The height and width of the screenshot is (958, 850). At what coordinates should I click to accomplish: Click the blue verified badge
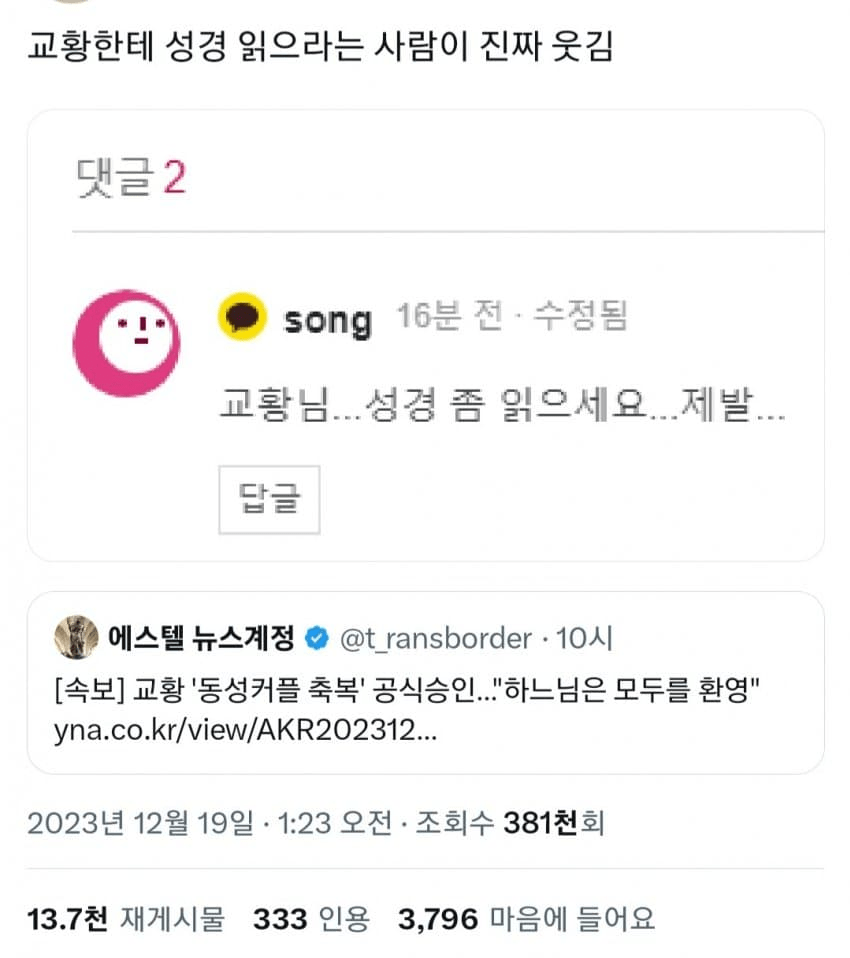point(314,637)
